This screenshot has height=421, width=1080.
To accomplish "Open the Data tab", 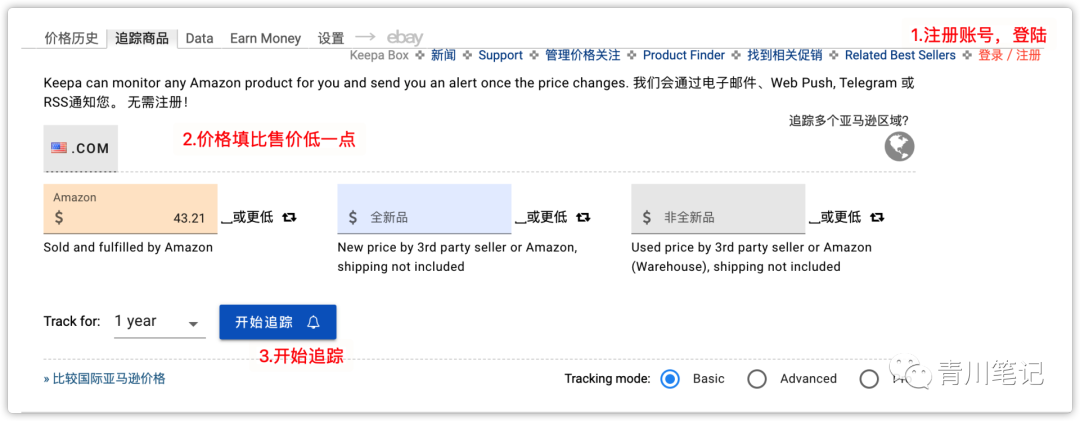I will click(x=199, y=38).
